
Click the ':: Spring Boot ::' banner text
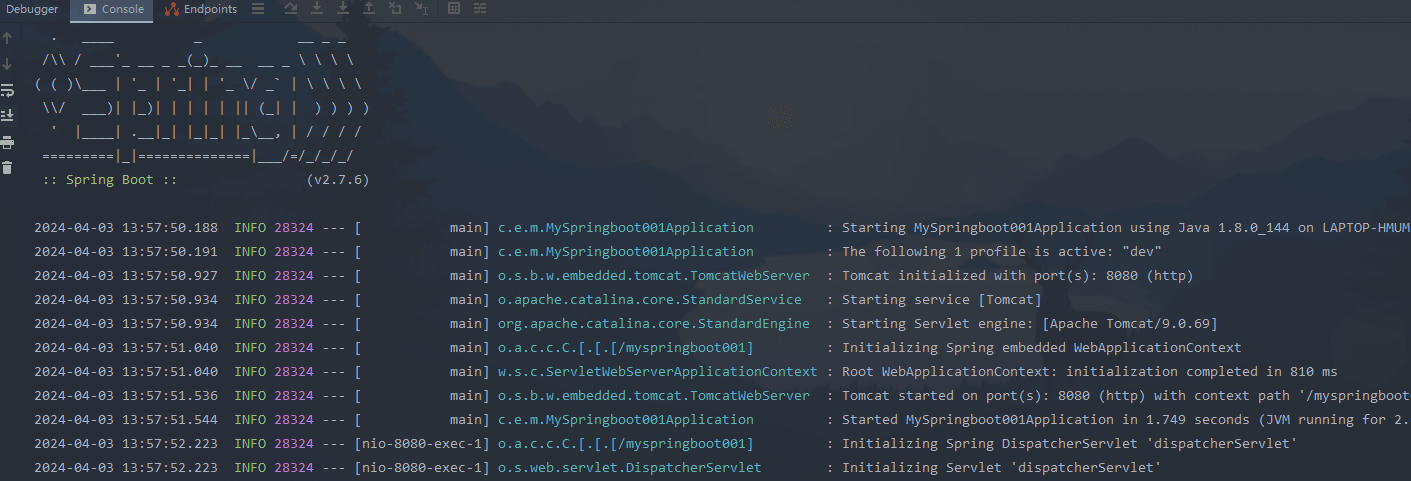tap(110, 180)
